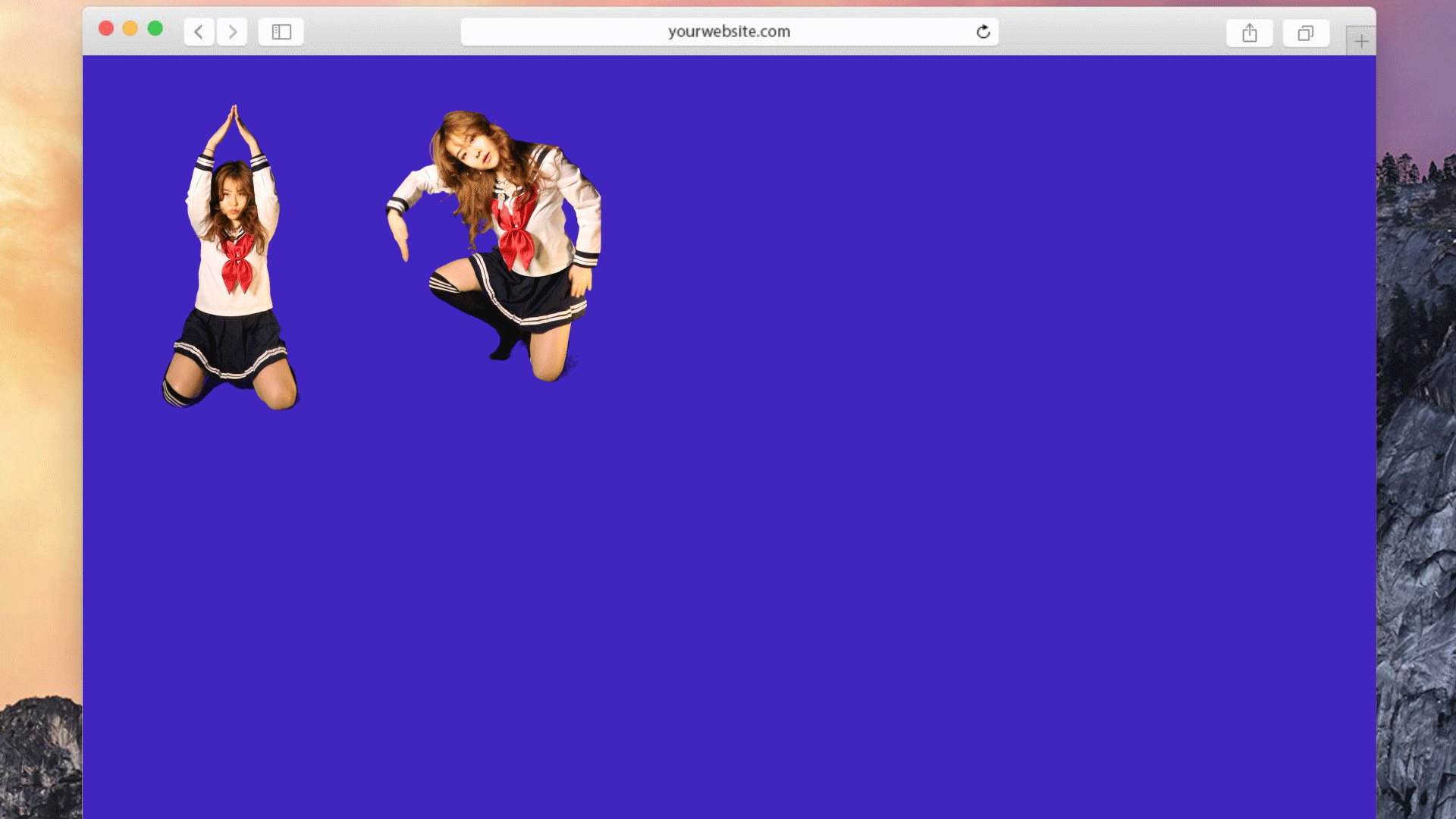This screenshot has width=1456, height=819.
Task: Open a new tab with plus
Action: click(x=1361, y=41)
